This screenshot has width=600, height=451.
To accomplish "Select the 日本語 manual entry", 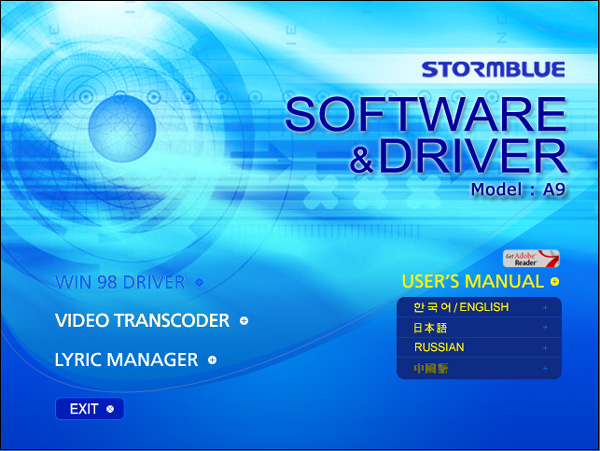I will click(x=479, y=327).
